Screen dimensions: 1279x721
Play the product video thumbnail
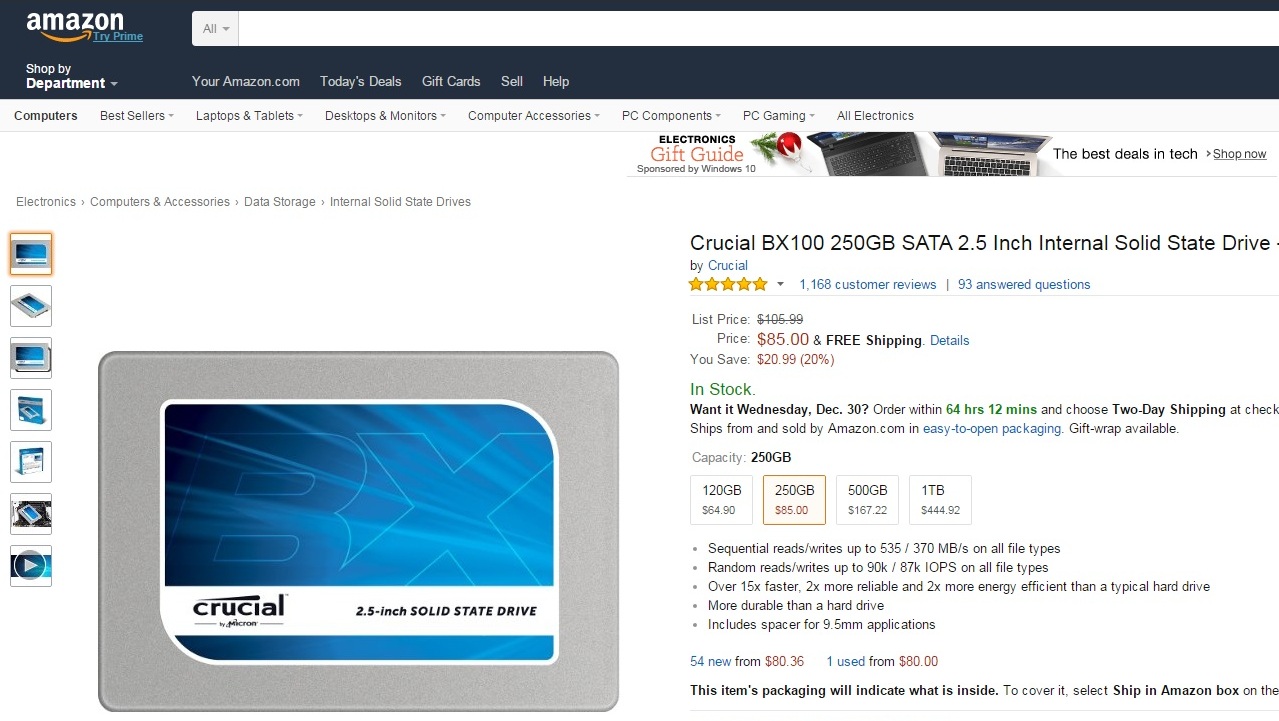click(31, 566)
